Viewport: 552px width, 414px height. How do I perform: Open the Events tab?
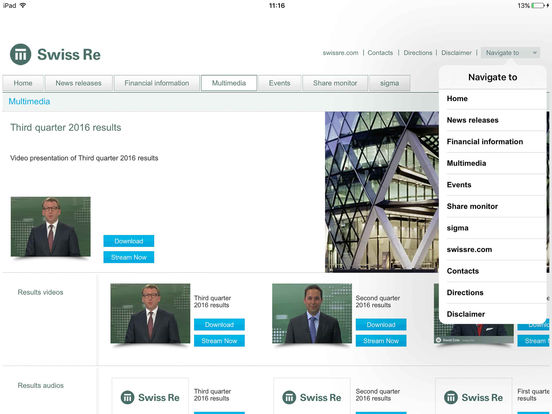click(x=280, y=83)
